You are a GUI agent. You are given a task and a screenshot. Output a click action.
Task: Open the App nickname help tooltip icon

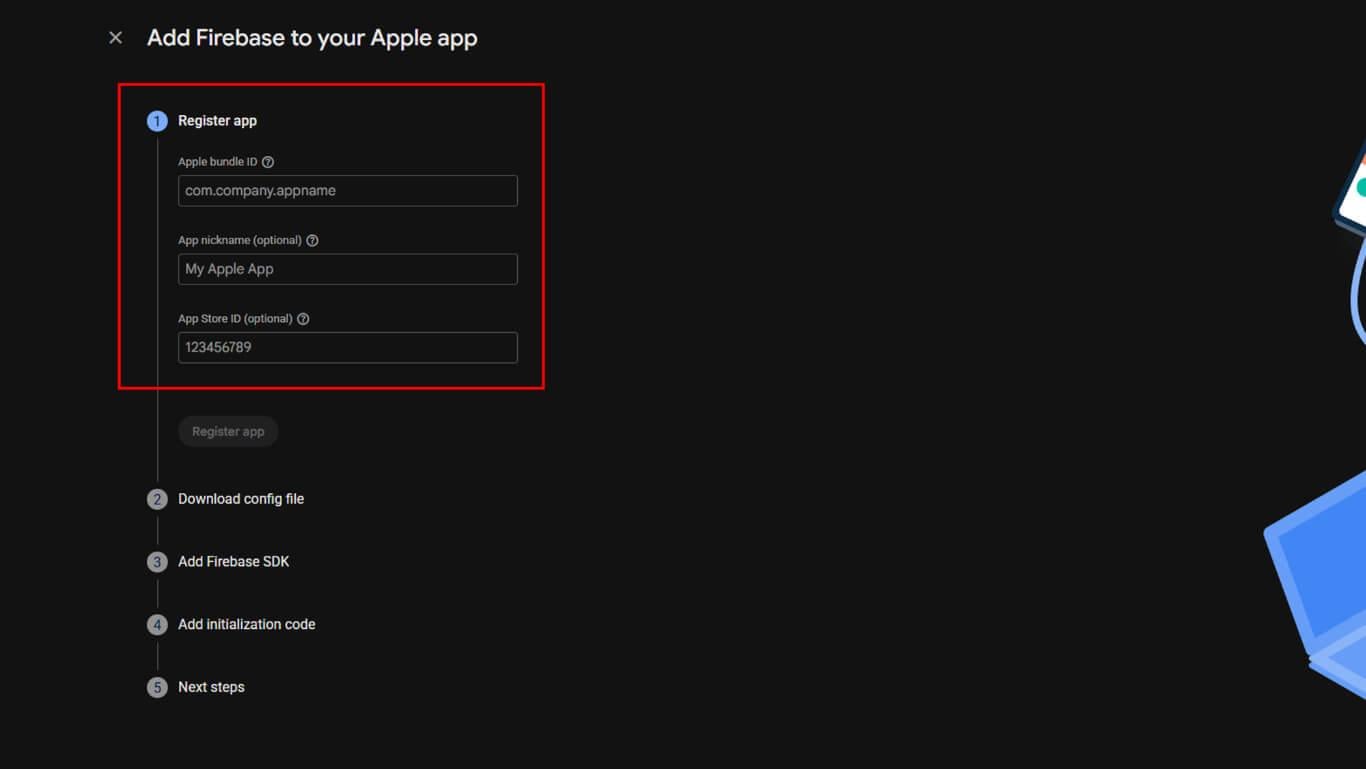pos(312,241)
